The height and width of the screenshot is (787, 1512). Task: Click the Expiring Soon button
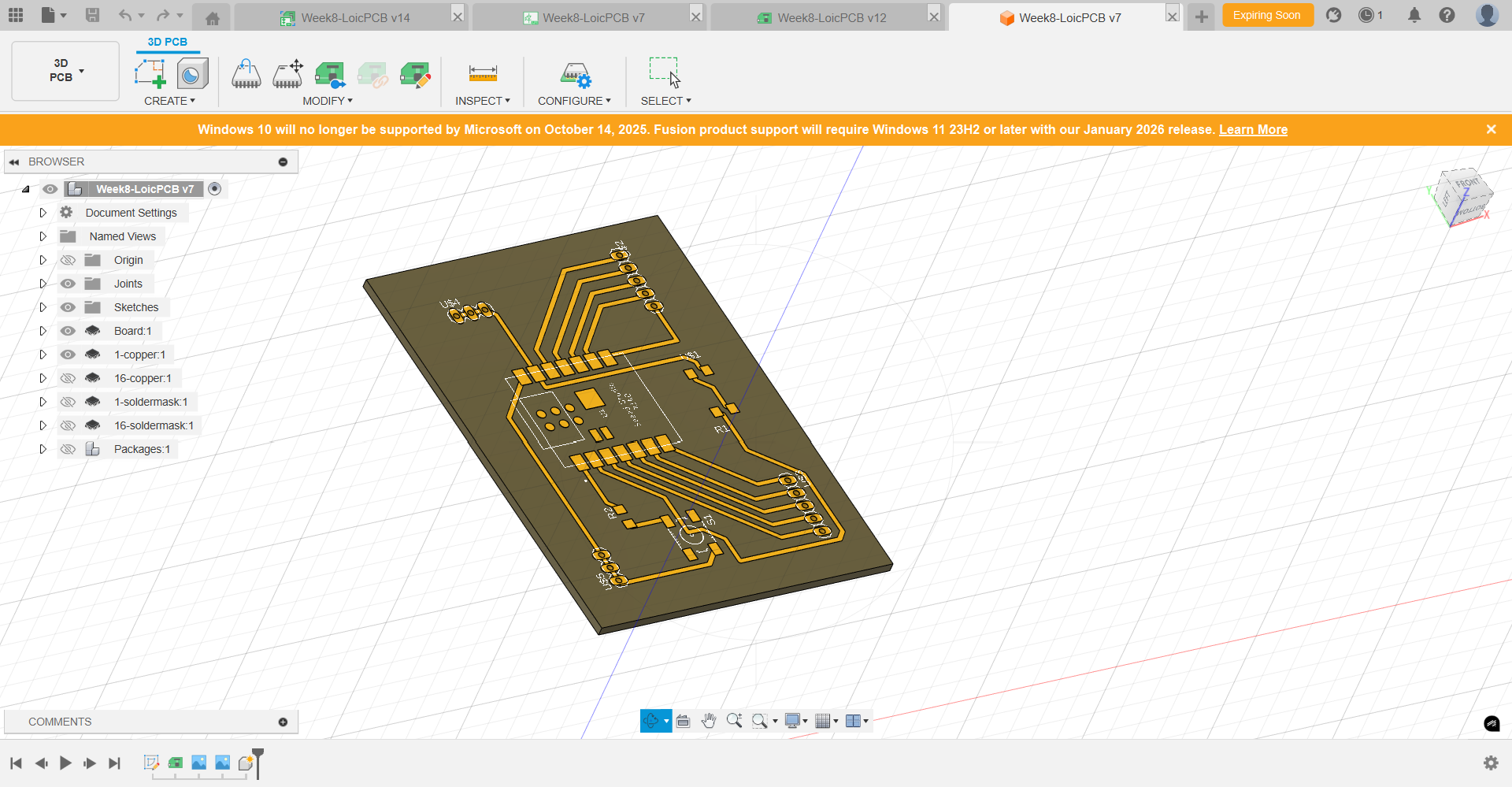click(1266, 16)
